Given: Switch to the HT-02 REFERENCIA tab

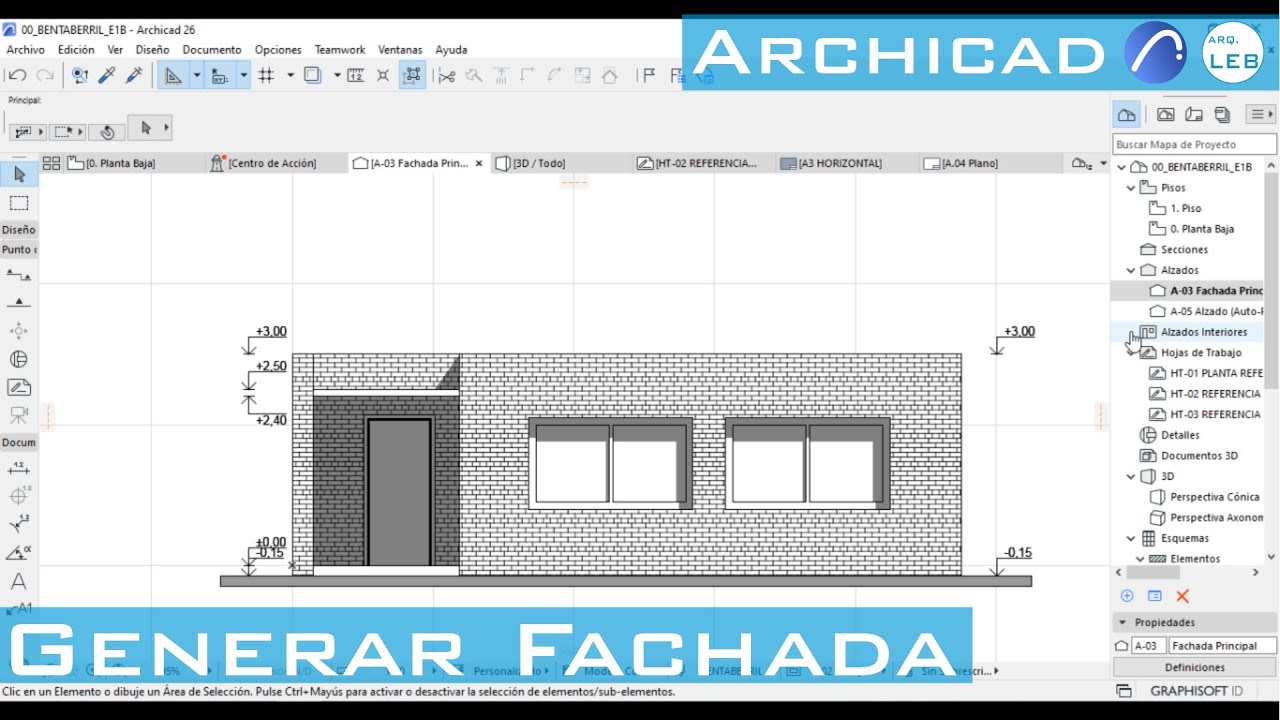Looking at the screenshot, I should 705,163.
